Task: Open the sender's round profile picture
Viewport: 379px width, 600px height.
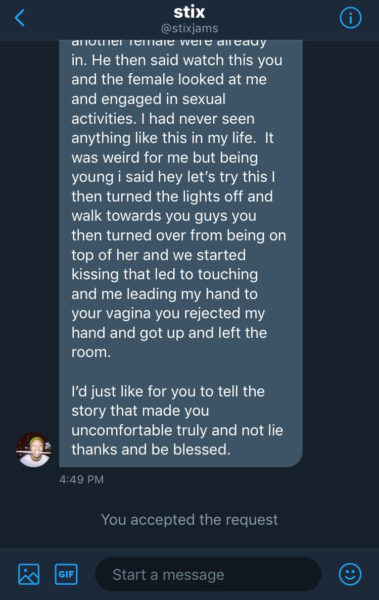Action: pyautogui.click(x=34, y=450)
